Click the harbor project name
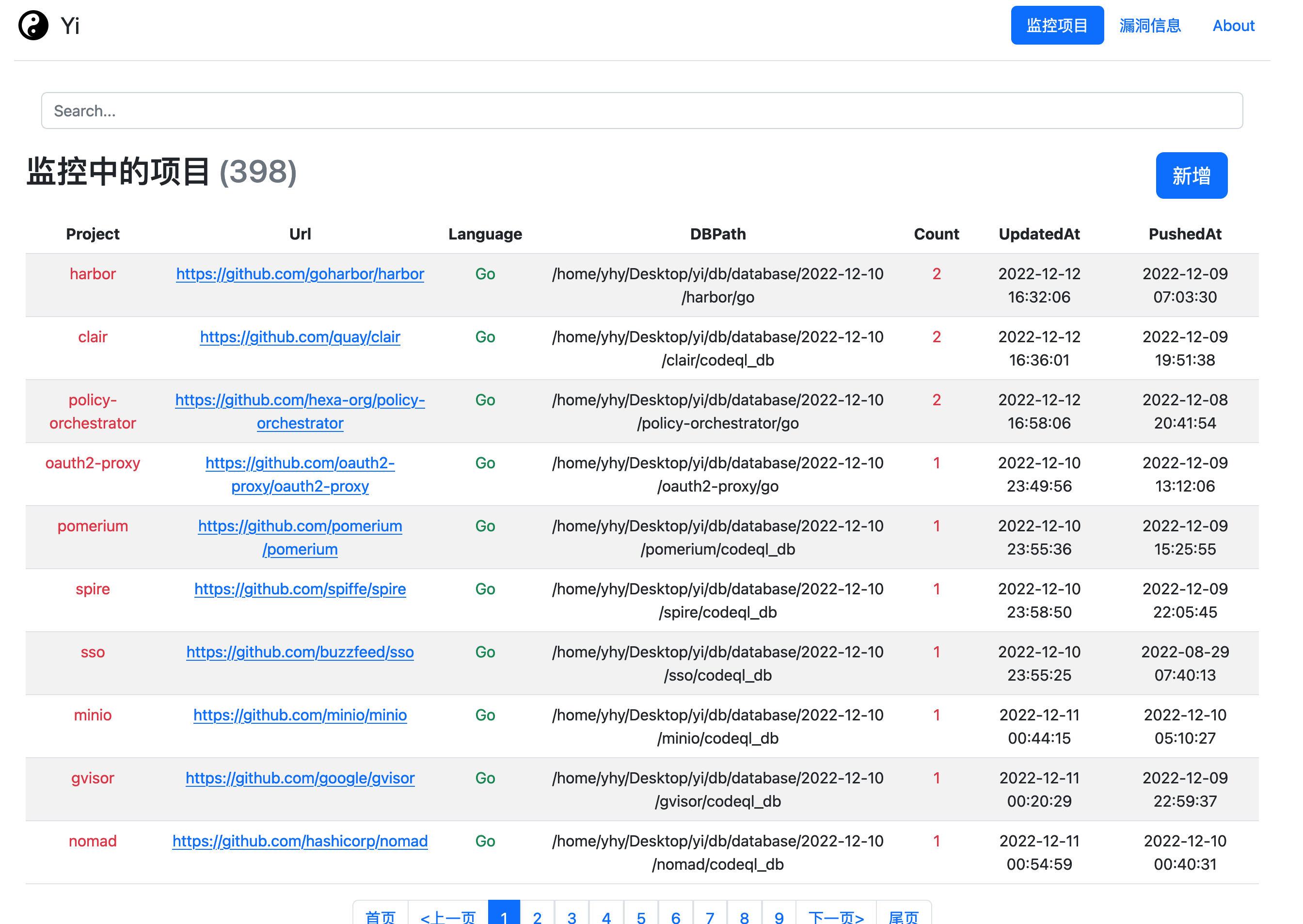The image size is (1303, 924). tap(93, 274)
